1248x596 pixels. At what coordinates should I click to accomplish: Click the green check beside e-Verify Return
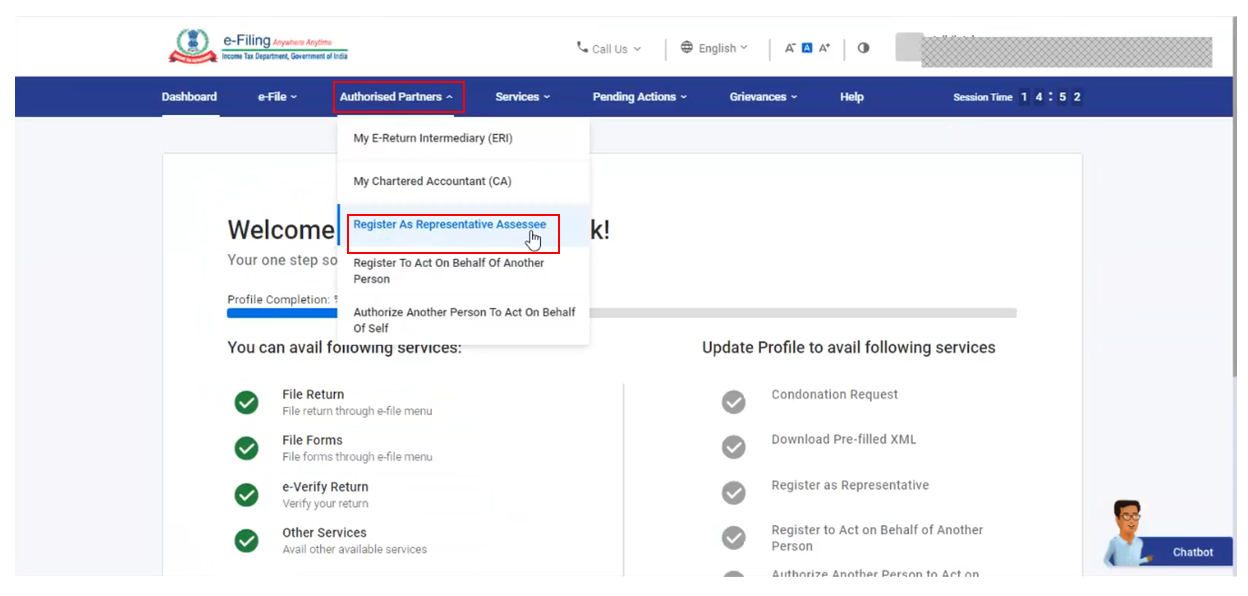[246, 495]
